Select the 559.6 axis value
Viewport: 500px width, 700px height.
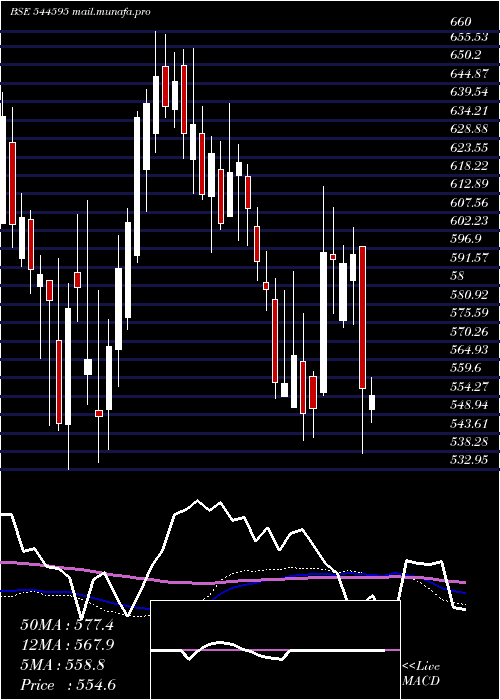coord(465,368)
